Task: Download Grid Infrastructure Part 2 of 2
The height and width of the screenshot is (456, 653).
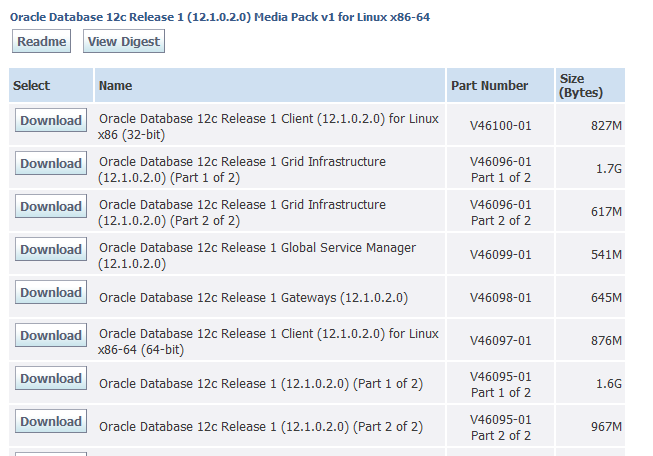Action: (51, 206)
